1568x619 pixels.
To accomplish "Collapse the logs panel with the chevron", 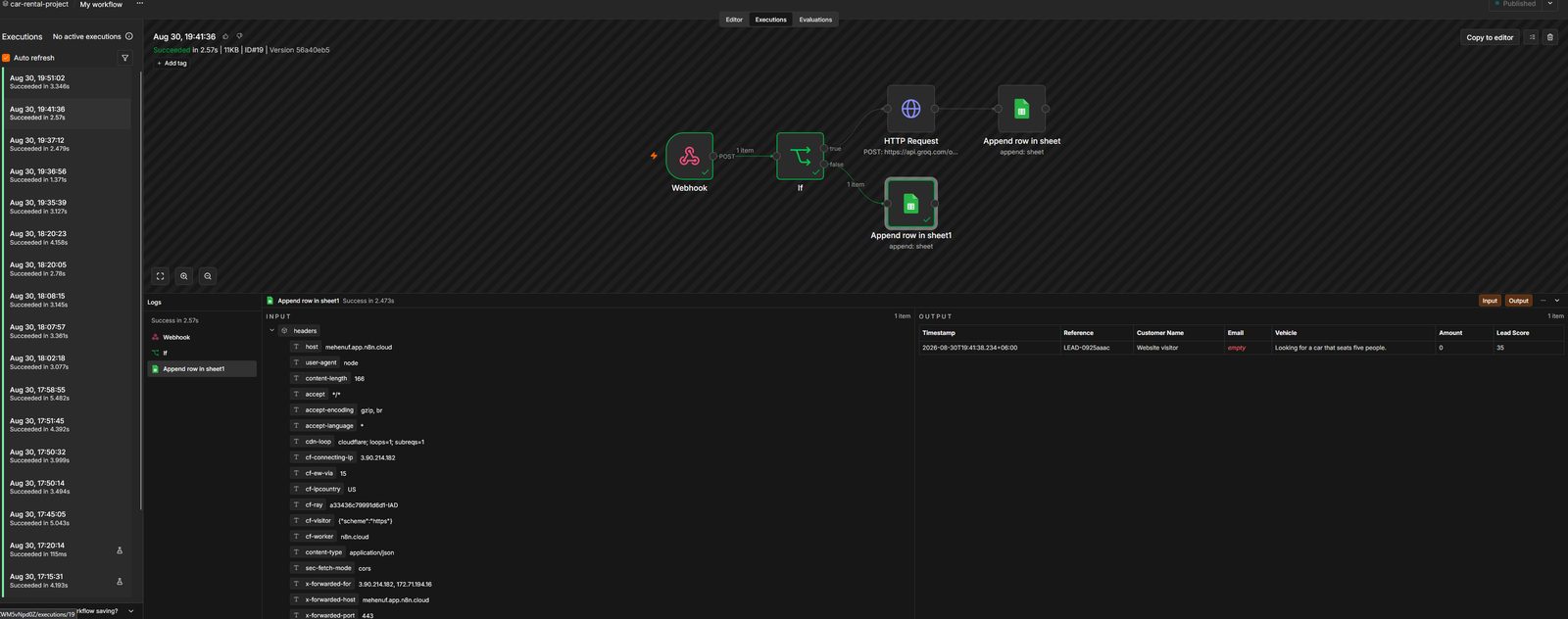I will click(1557, 301).
